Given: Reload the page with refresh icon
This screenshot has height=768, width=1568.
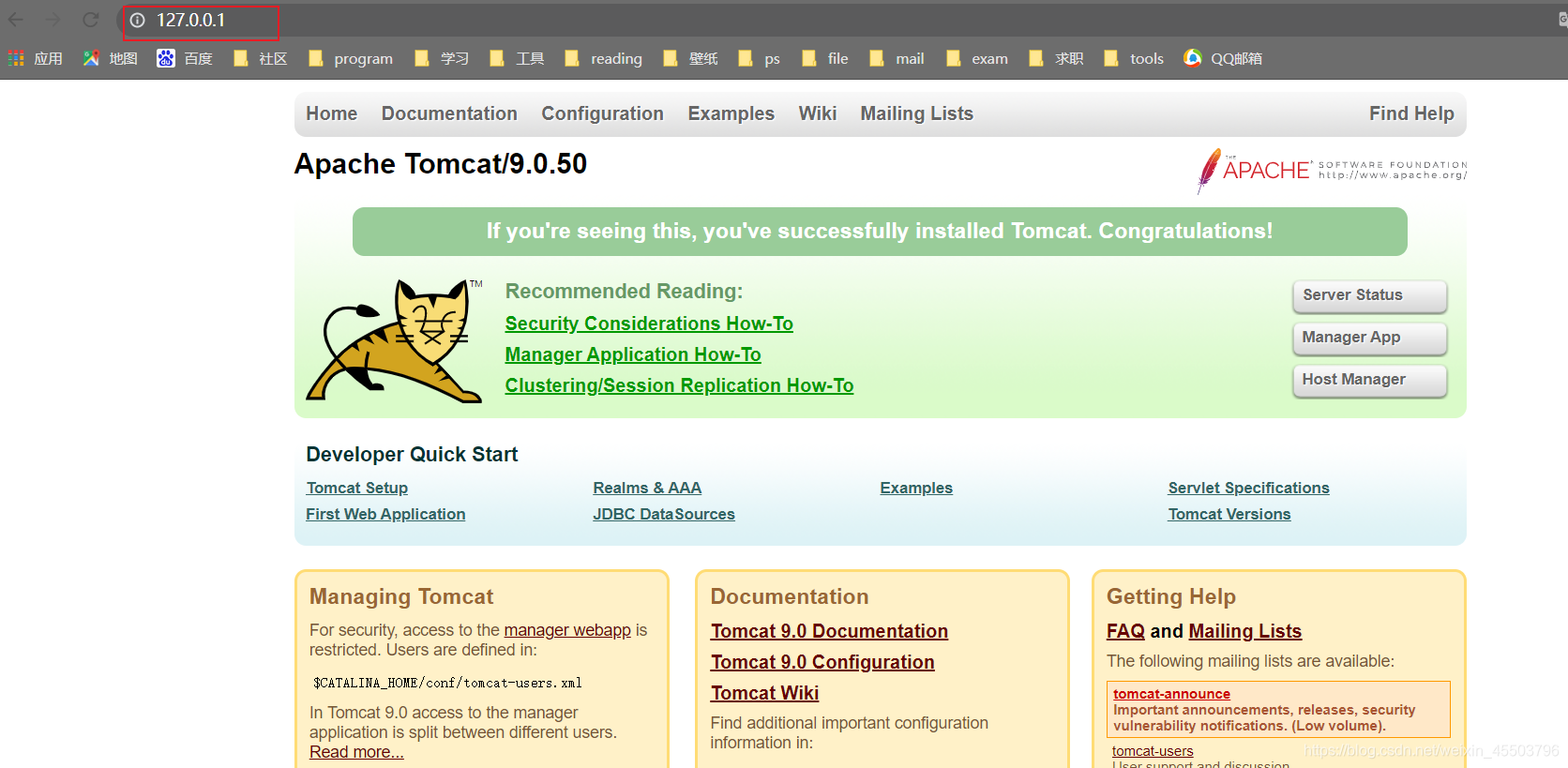Looking at the screenshot, I should point(90,20).
